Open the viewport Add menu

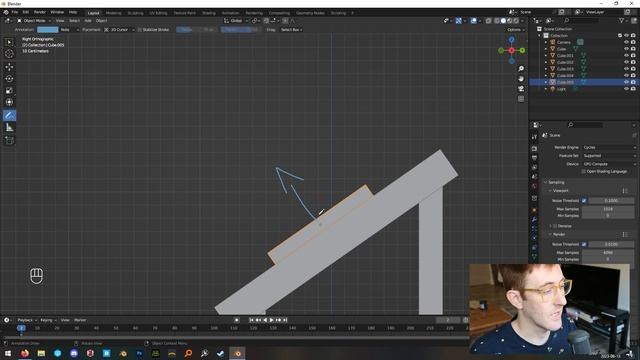pyautogui.click(x=88, y=20)
